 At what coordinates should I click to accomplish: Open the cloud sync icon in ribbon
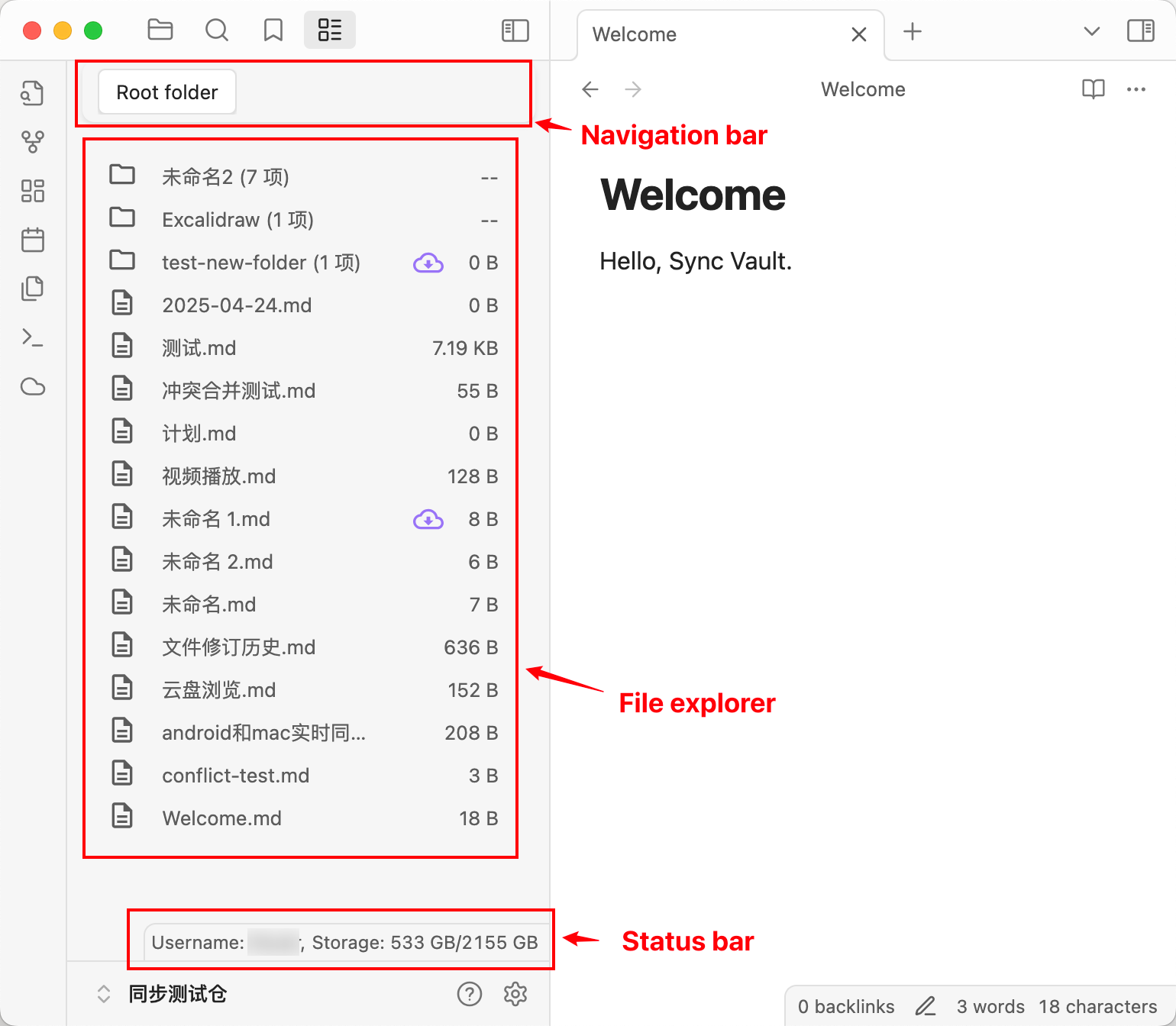coord(33,387)
